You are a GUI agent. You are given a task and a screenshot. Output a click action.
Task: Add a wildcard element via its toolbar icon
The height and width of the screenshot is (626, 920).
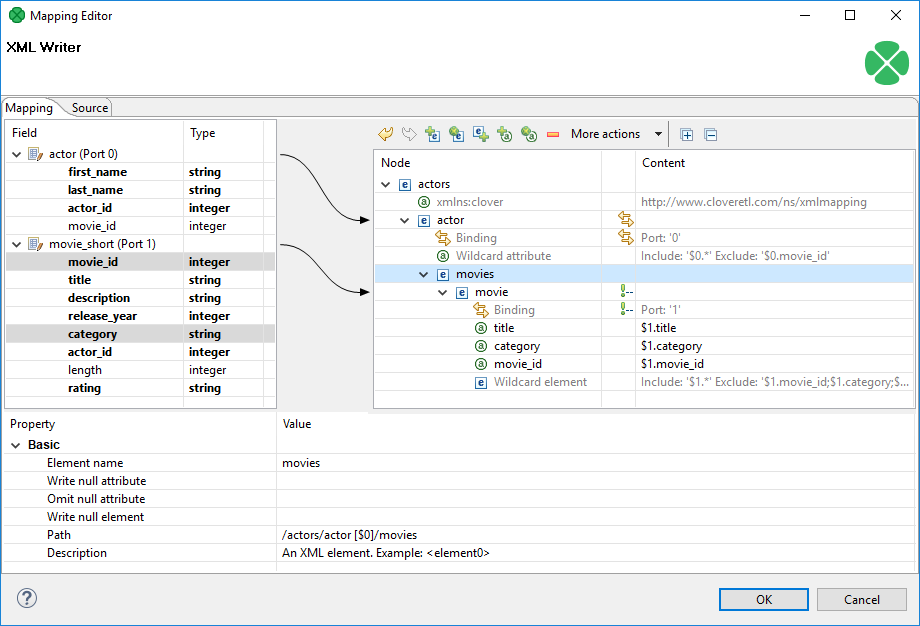click(456, 133)
